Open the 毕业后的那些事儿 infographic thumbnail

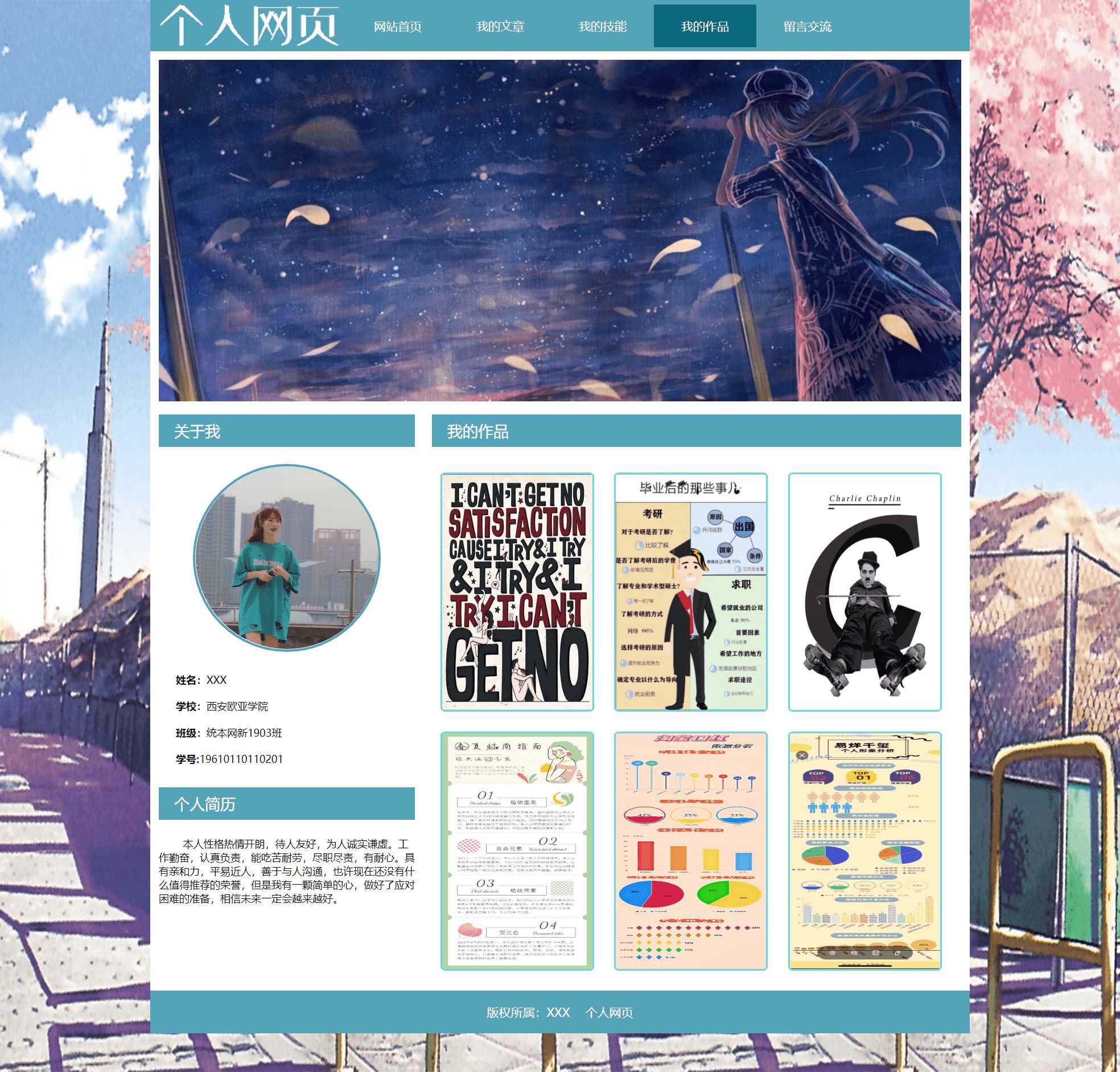(690, 592)
